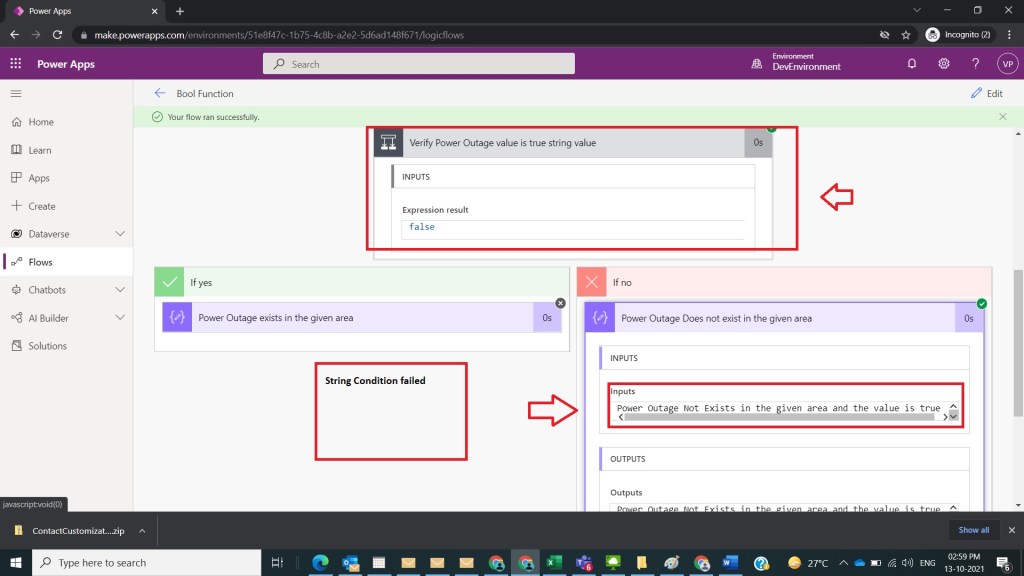Click the help question mark icon
The image size is (1024, 576).
[975, 64]
